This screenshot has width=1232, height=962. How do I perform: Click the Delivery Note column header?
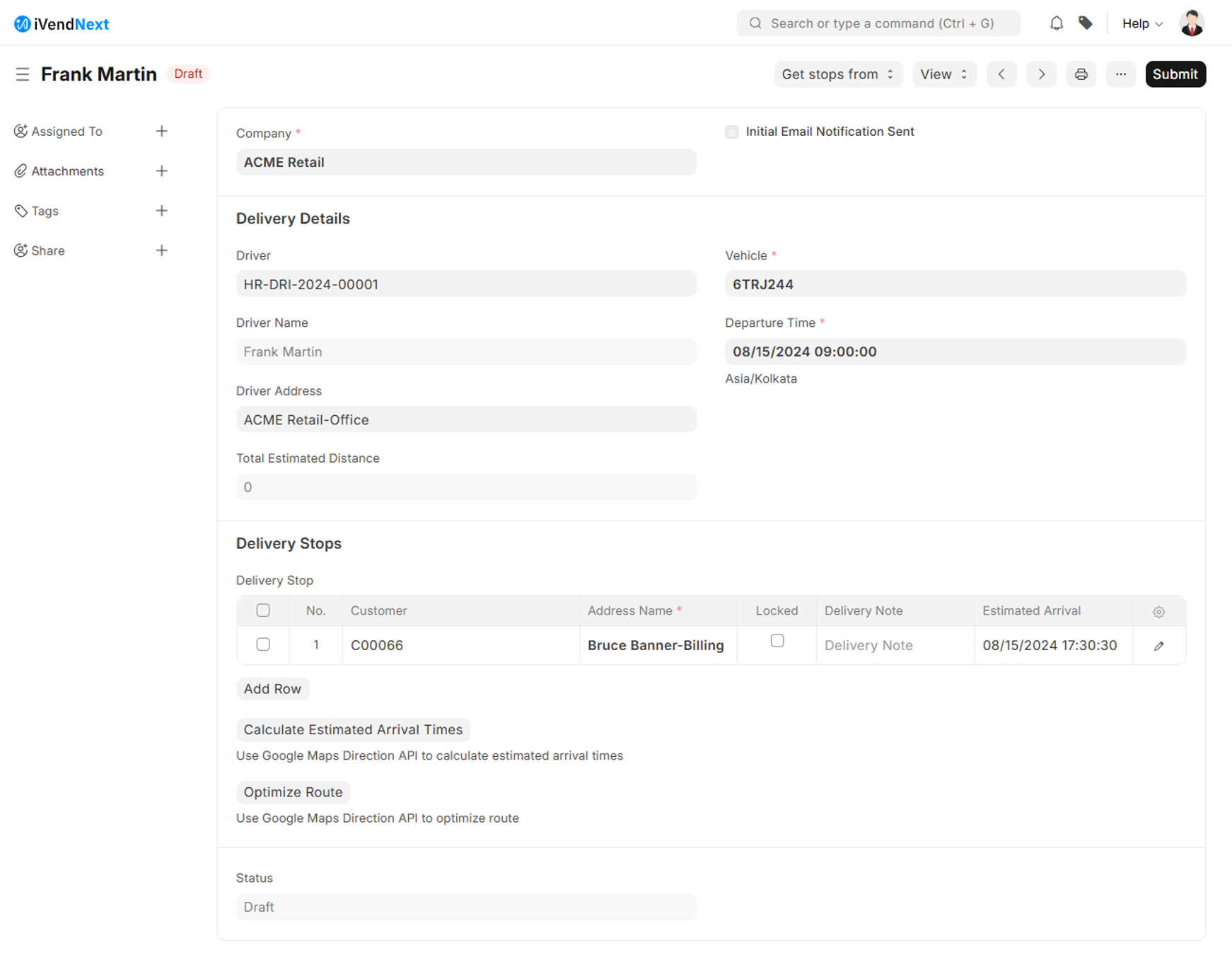point(895,611)
